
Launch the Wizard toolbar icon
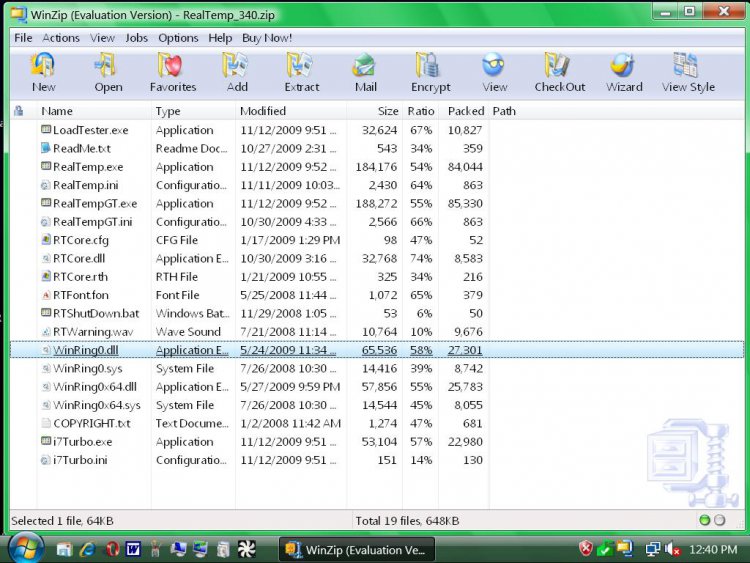point(622,65)
